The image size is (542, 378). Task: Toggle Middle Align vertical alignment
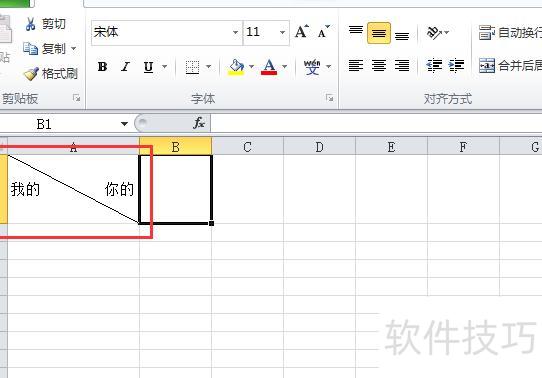point(379,33)
